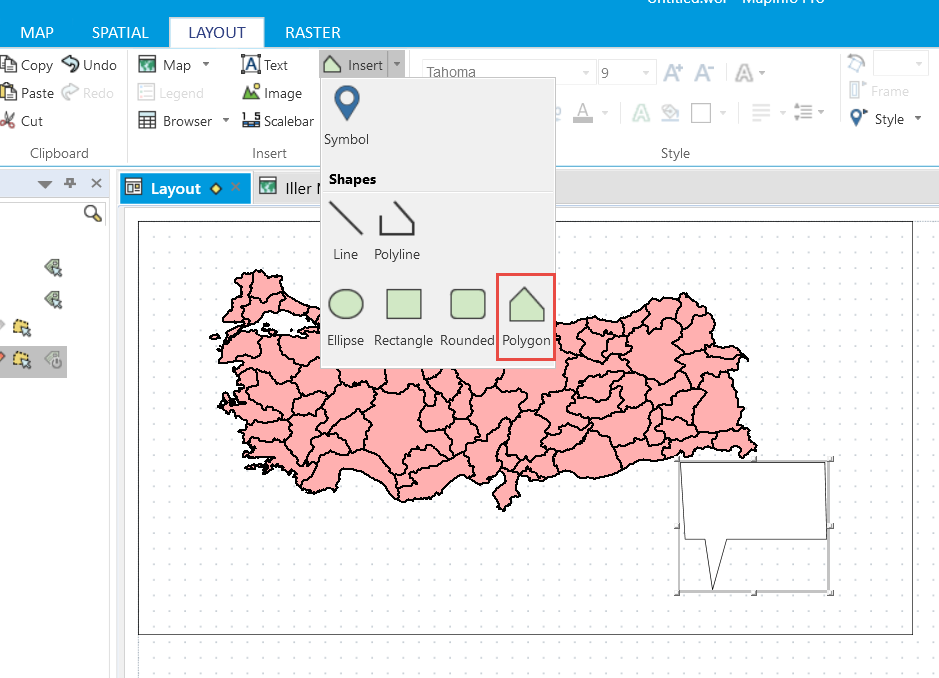Toggle the selectable icon on unhighlighted row
Viewport: 939px width, 678px height.
(x=22, y=328)
